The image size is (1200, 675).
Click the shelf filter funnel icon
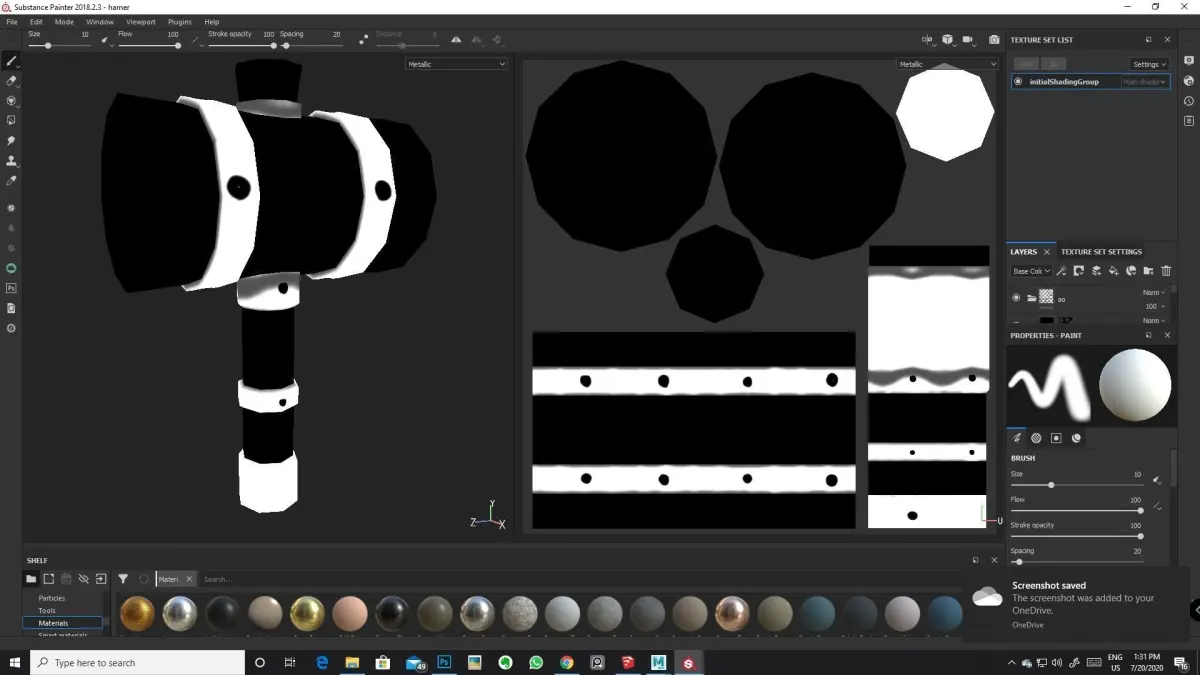point(123,579)
